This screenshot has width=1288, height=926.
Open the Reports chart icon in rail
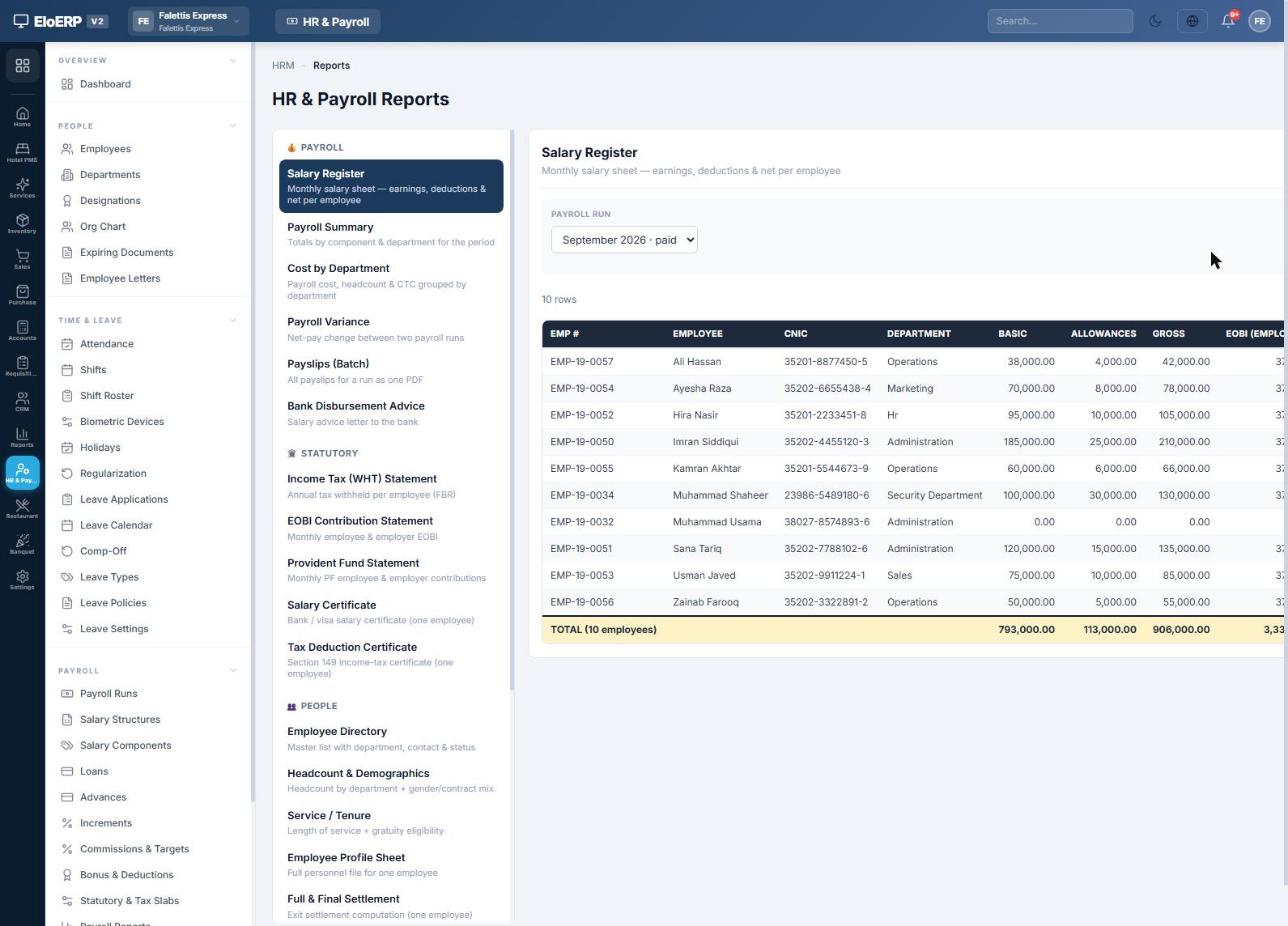coord(22,437)
